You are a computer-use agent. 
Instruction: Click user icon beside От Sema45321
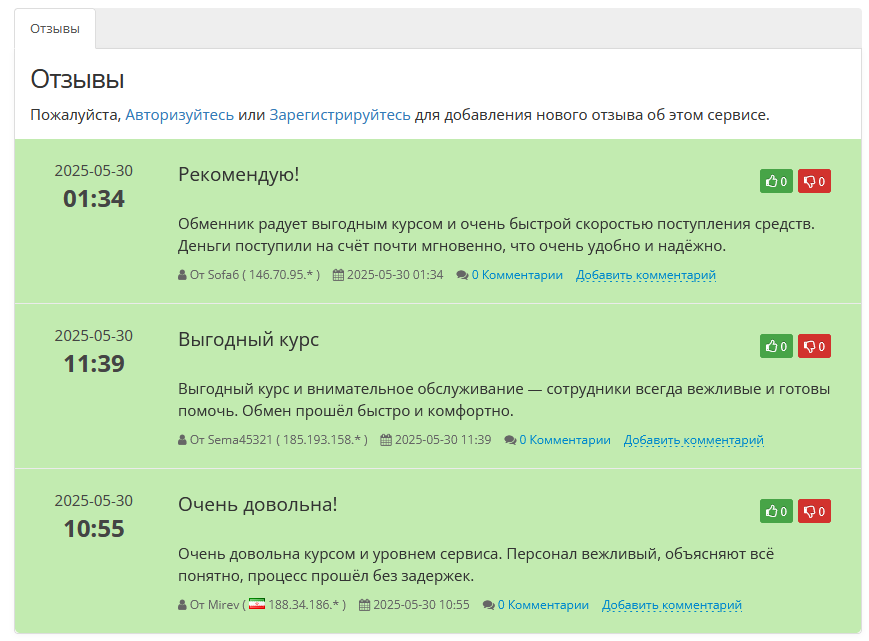[x=182, y=440]
